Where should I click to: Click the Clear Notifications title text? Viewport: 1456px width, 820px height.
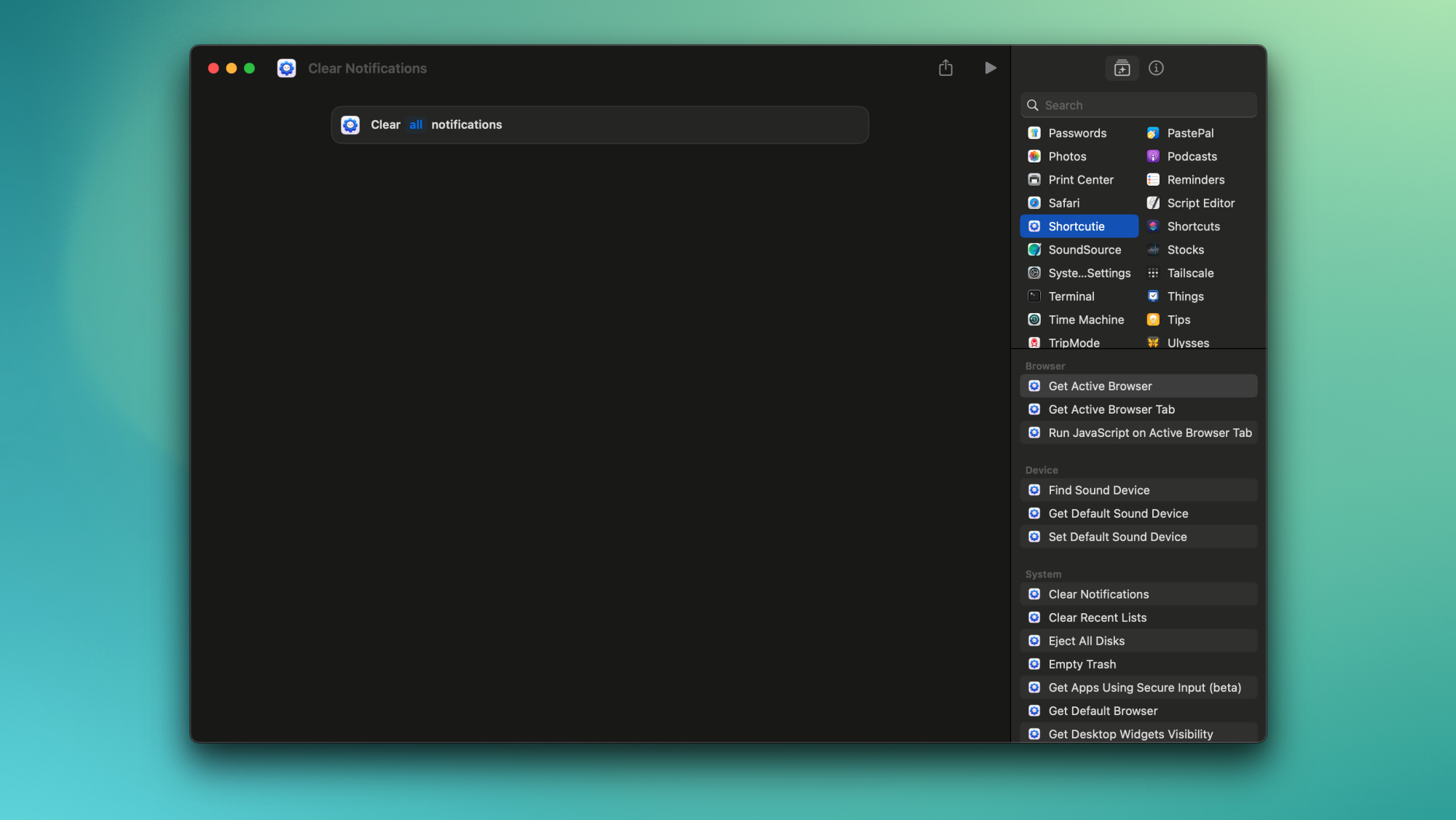tap(367, 68)
